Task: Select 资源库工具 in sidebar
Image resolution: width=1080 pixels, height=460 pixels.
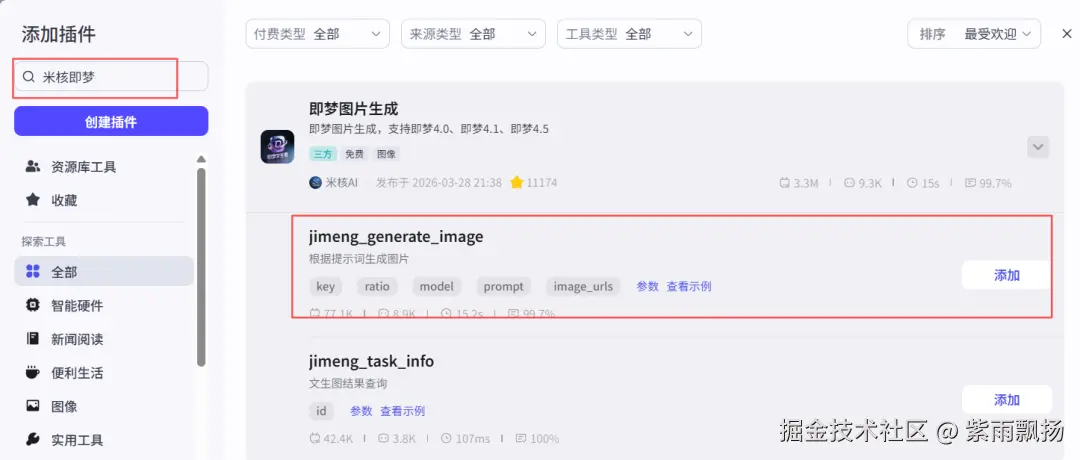Action: pos(104,167)
